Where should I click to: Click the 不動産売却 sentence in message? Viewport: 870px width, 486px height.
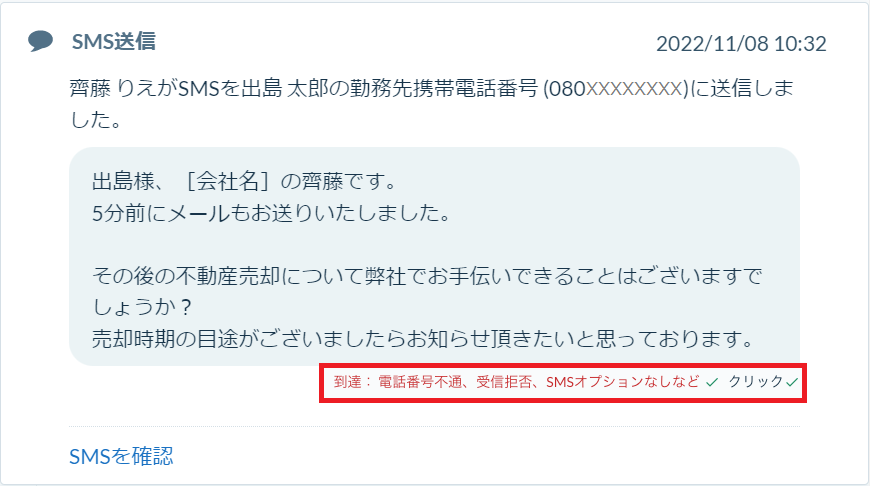tap(427, 276)
